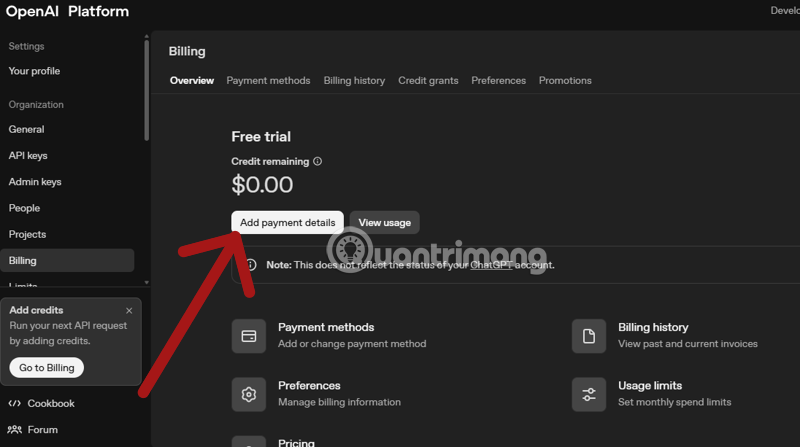
Task: Click the sidebar scroll up arrow
Action: coord(146,37)
